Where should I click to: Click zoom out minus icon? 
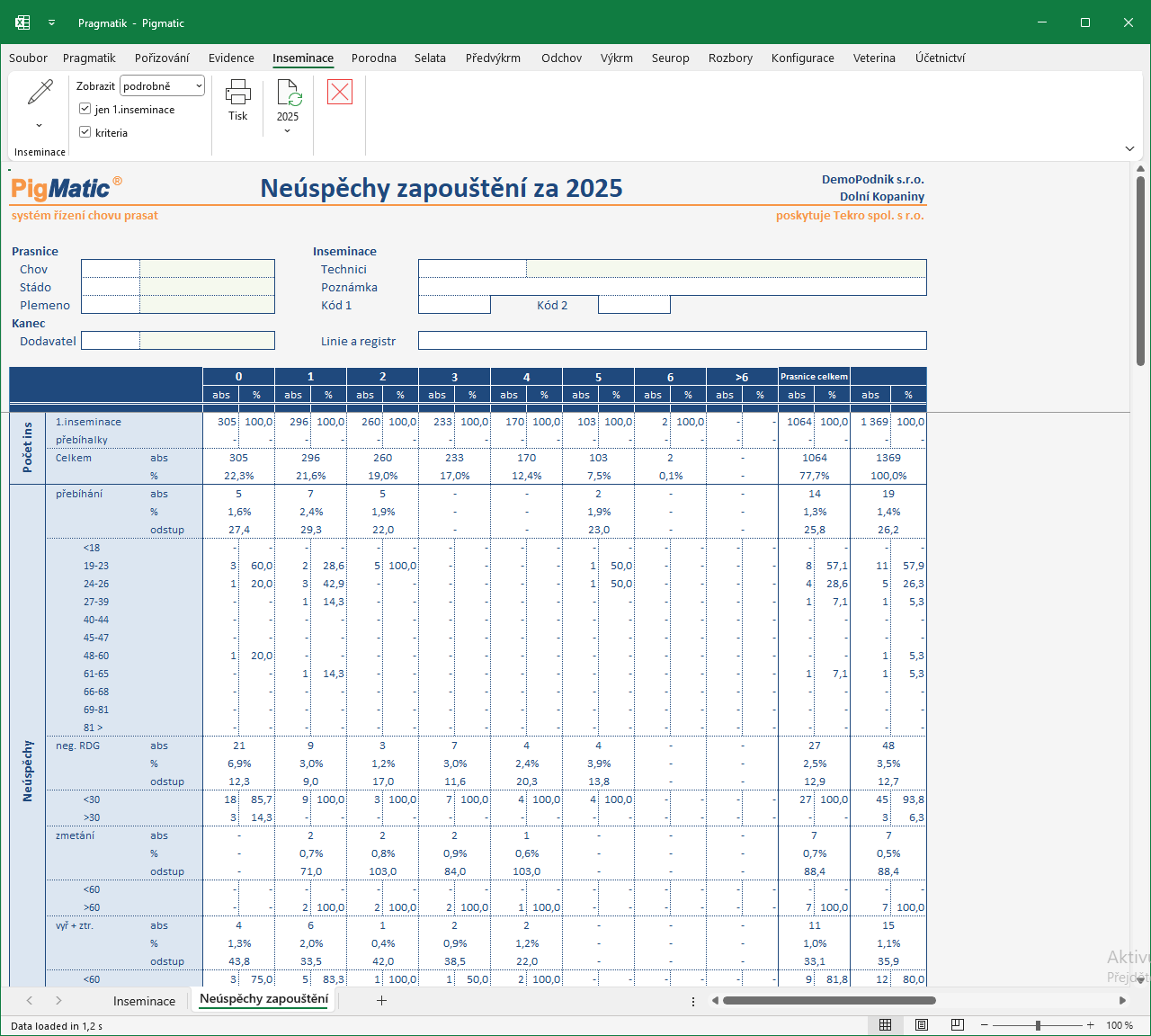point(985,1025)
